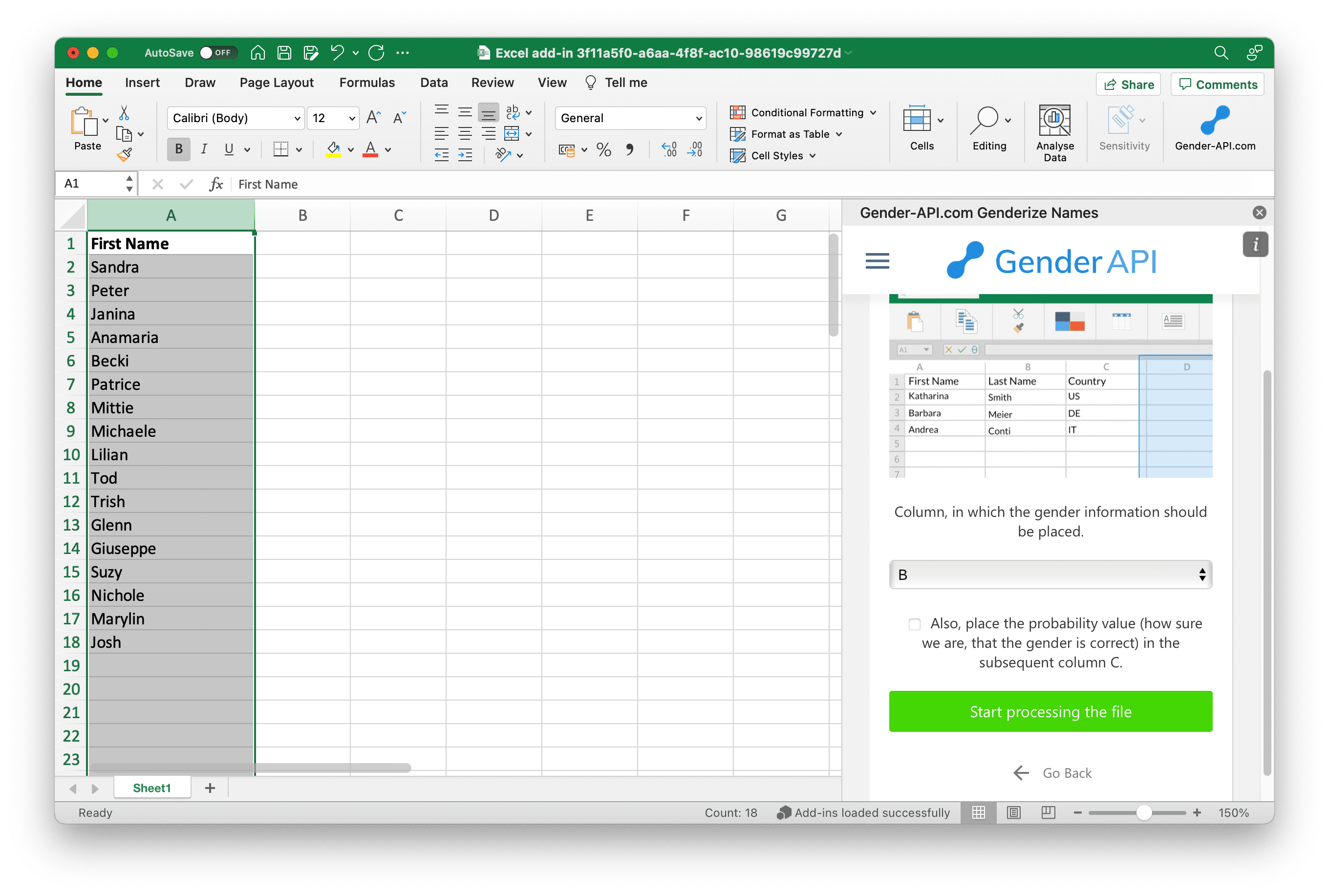The width and height of the screenshot is (1329, 896).
Task: Click the Increase Indent icon
Action: pos(465,155)
